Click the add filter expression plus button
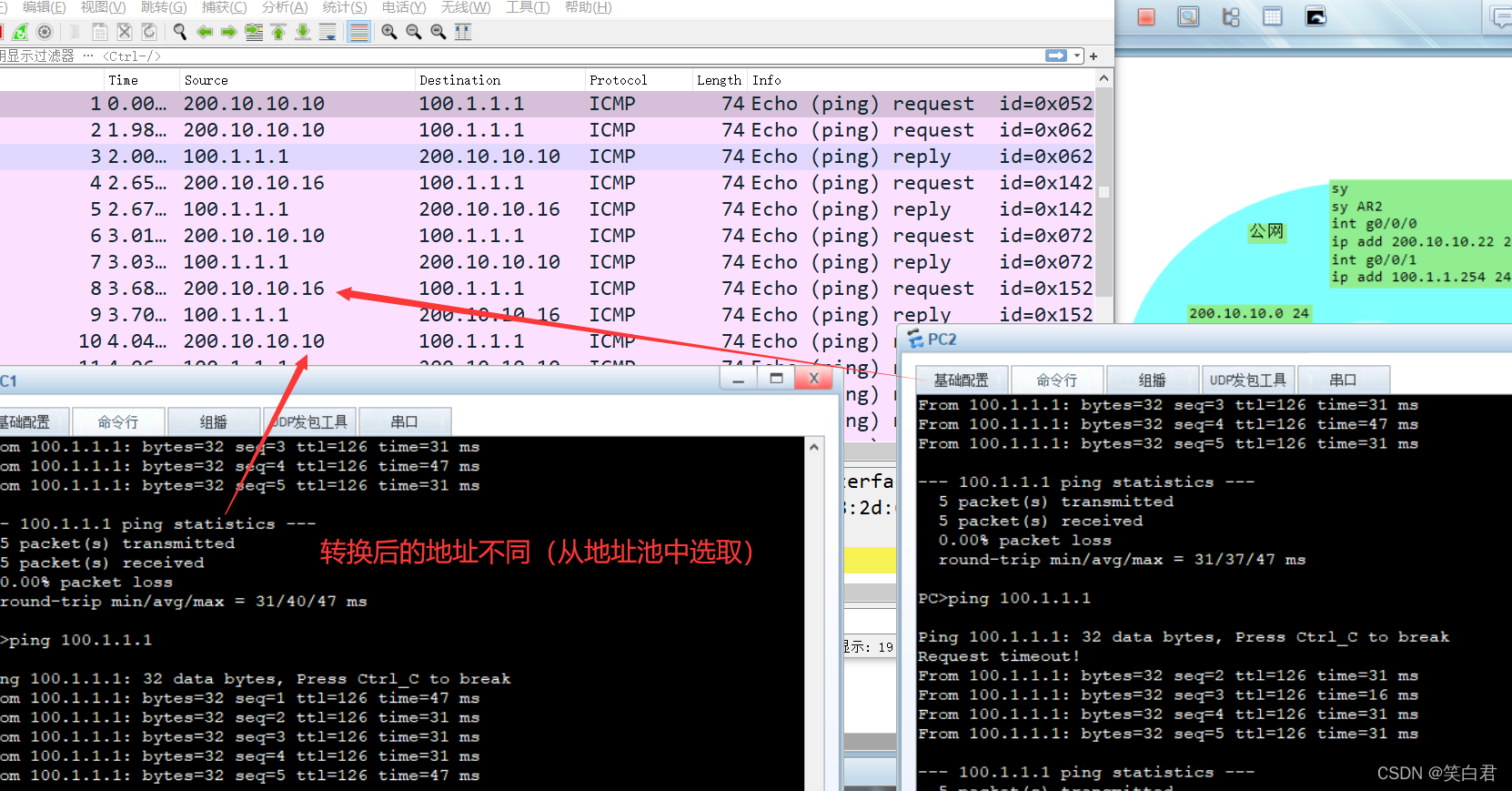This screenshot has height=791, width=1512. pos(1094,56)
